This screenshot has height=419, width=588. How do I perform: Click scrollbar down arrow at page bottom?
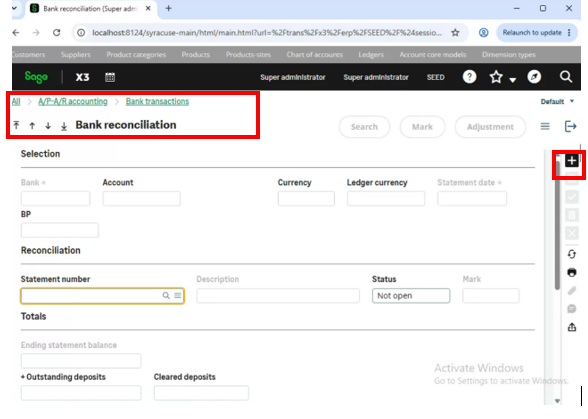coord(557,401)
